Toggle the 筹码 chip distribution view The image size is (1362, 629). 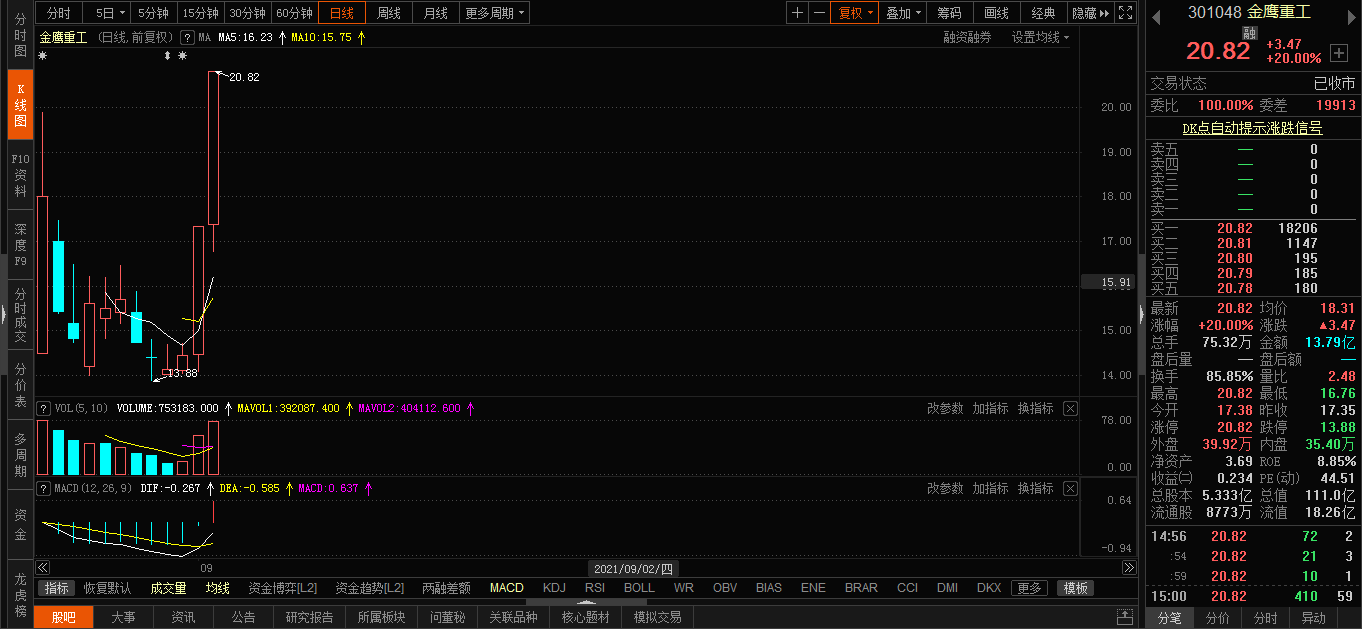[949, 13]
